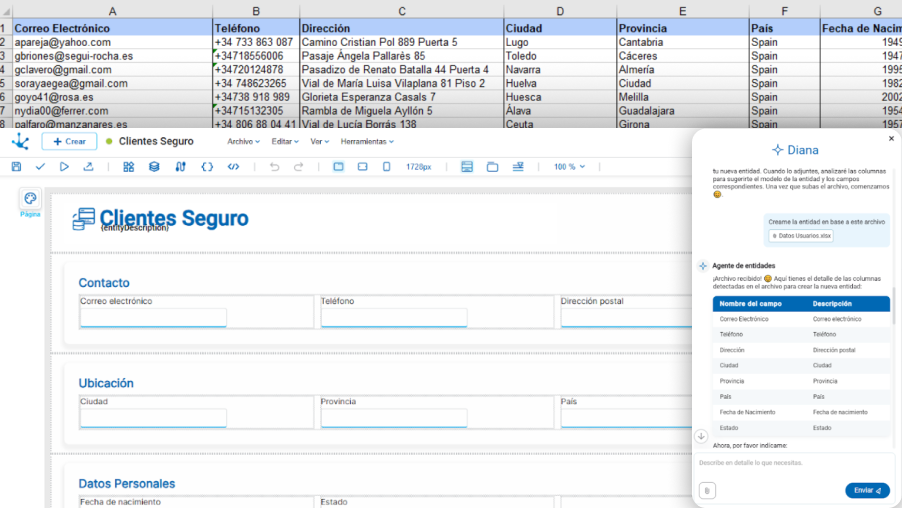The image size is (902, 508).
Task: Click the redo arrow icon
Action: (298, 167)
